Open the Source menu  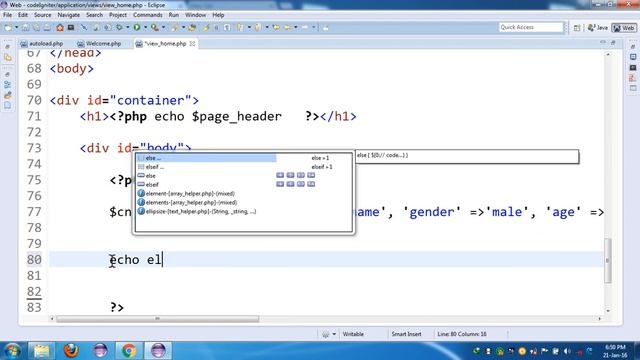click(42, 15)
